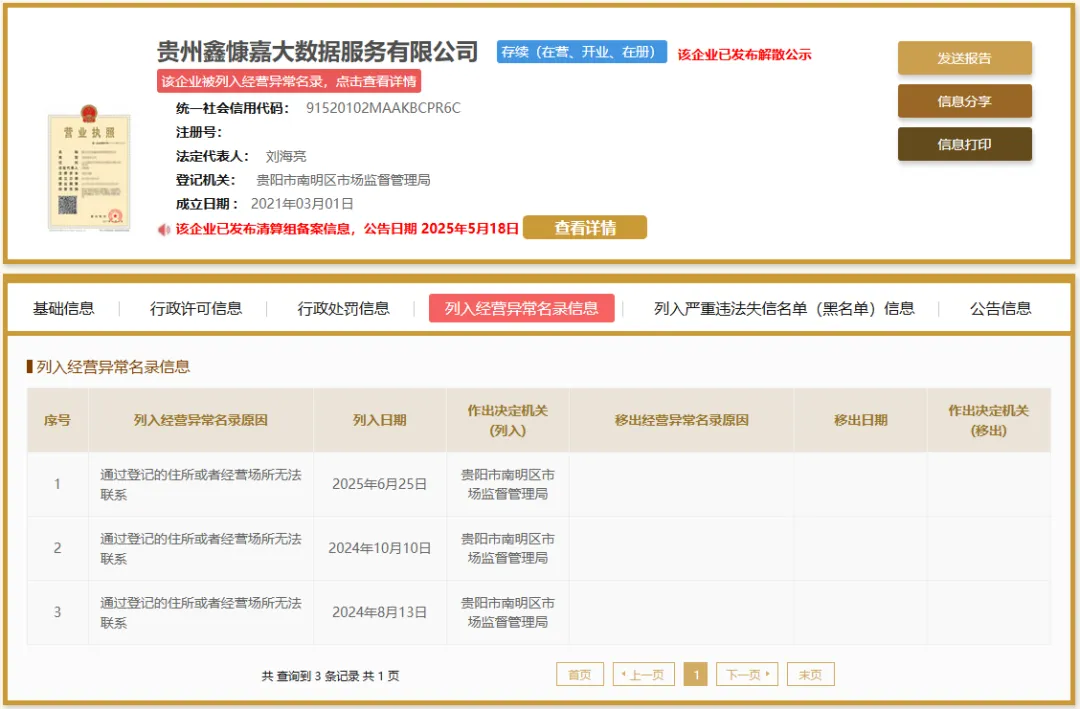Click the 信息分享 button
Viewport: 1080px width, 709px height.
point(964,101)
